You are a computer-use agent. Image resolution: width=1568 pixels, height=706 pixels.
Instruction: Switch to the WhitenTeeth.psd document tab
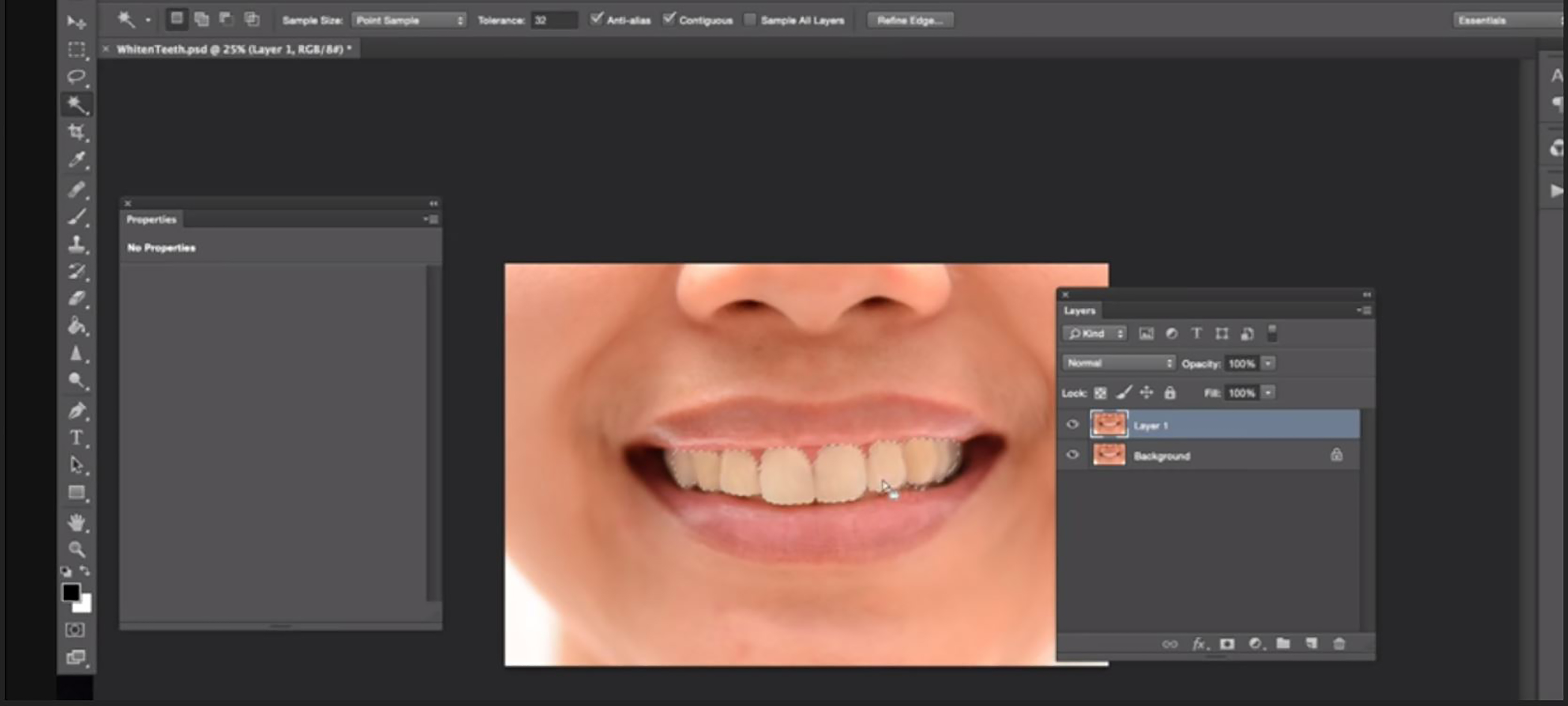[x=233, y=49]
